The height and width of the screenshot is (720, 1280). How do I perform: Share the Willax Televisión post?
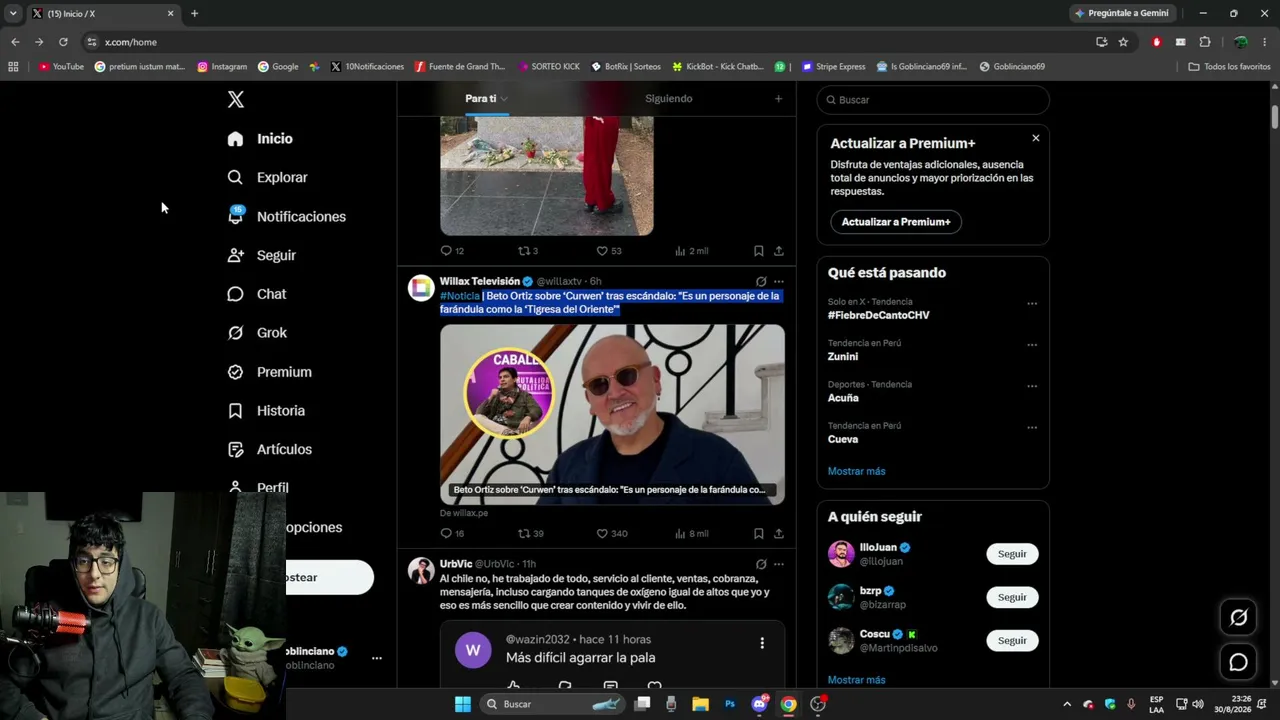[x=778, y=534]
